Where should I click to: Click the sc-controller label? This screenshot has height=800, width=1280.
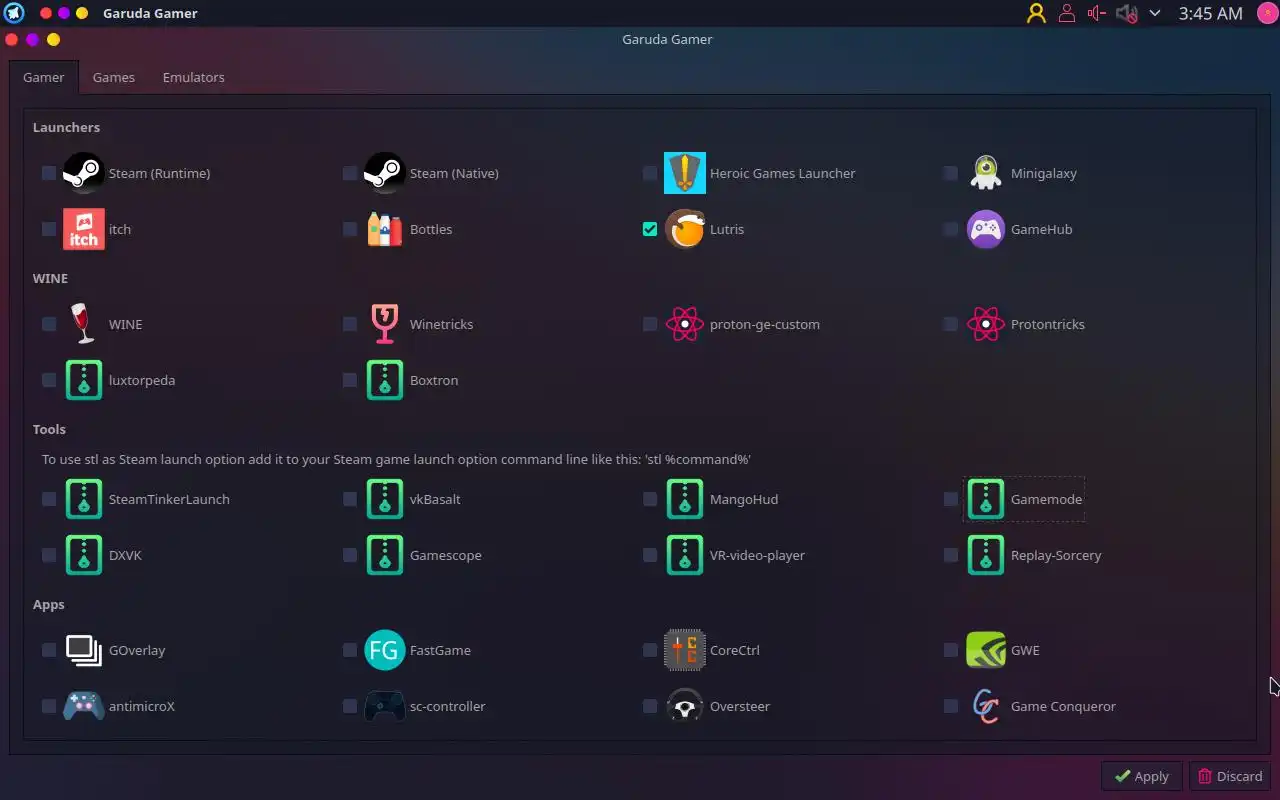coord(448,706)
